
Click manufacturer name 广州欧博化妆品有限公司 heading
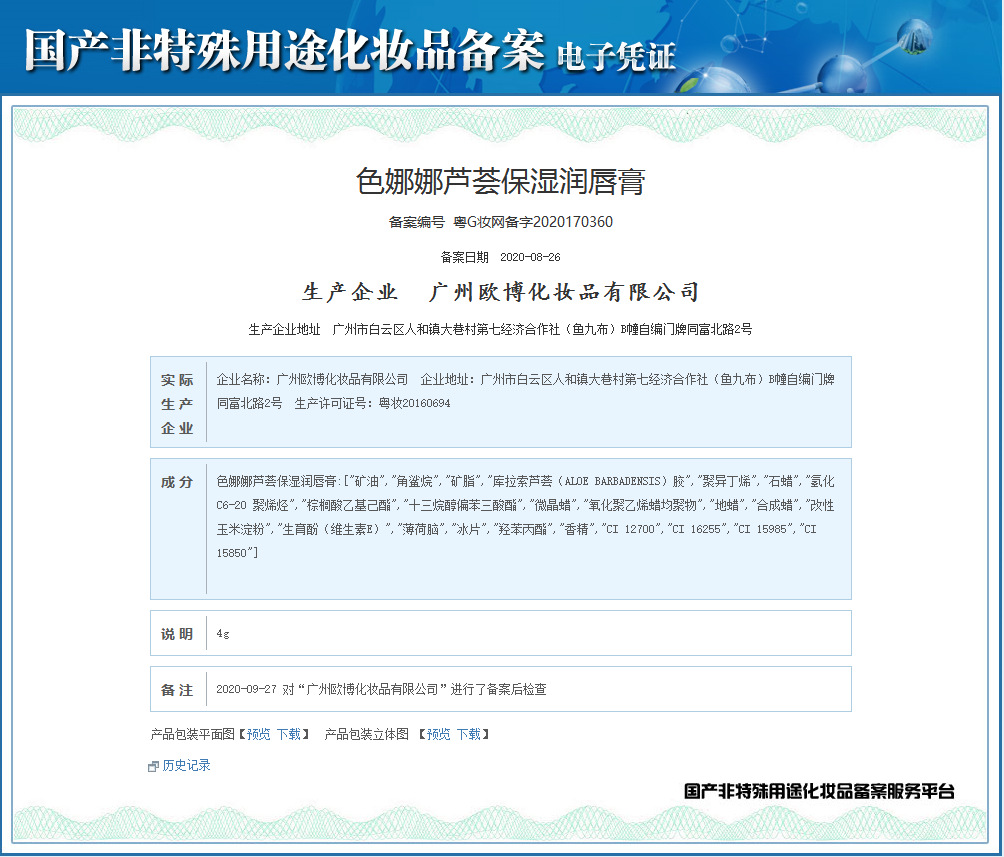(x=563, y=292)
